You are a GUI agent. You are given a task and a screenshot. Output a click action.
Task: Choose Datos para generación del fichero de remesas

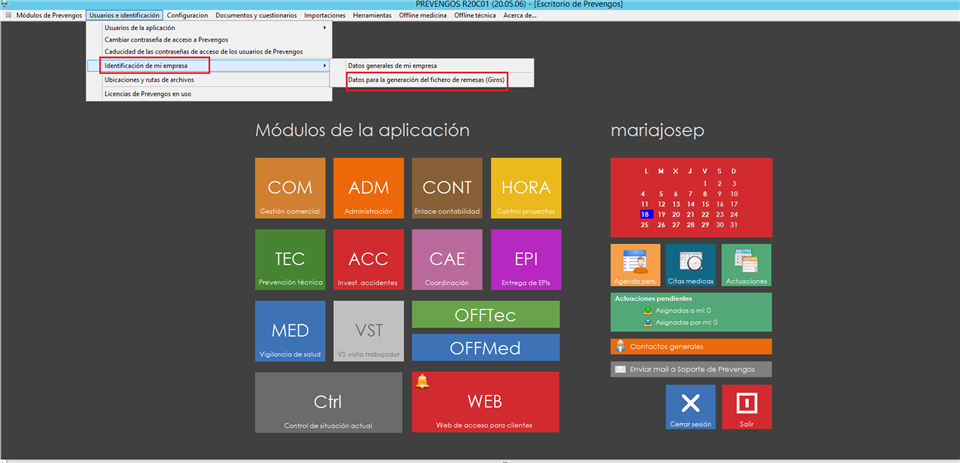(x=426, y=79)
